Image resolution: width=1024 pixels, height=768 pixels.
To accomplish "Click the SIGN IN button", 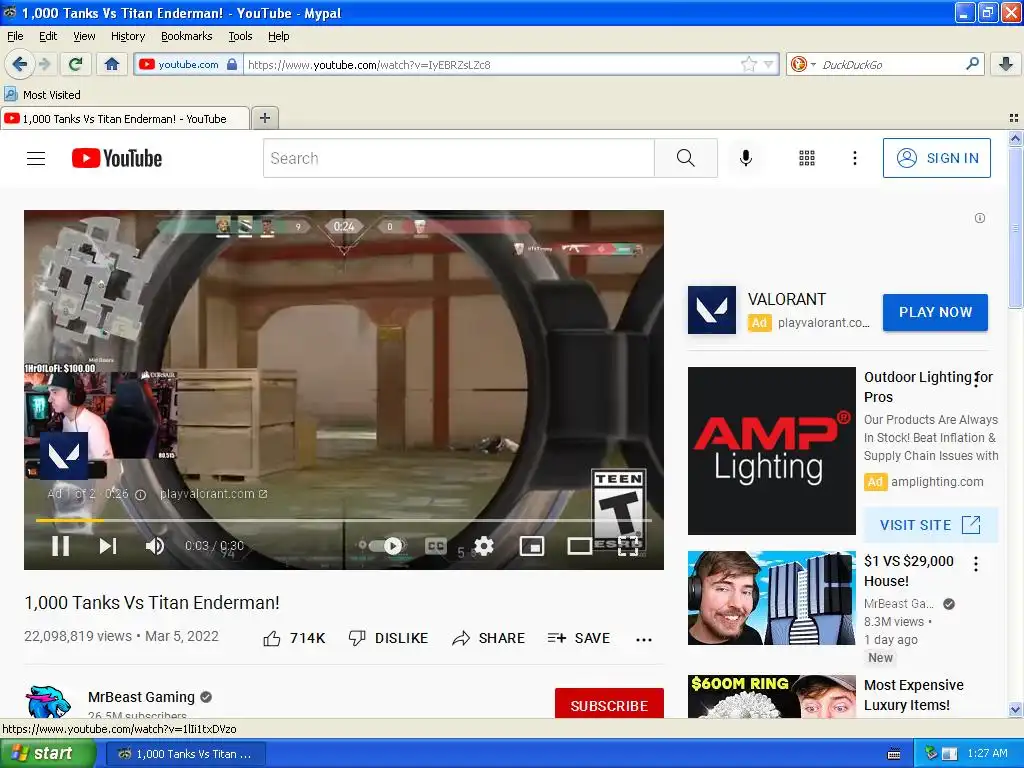I will tap(937, 158).
